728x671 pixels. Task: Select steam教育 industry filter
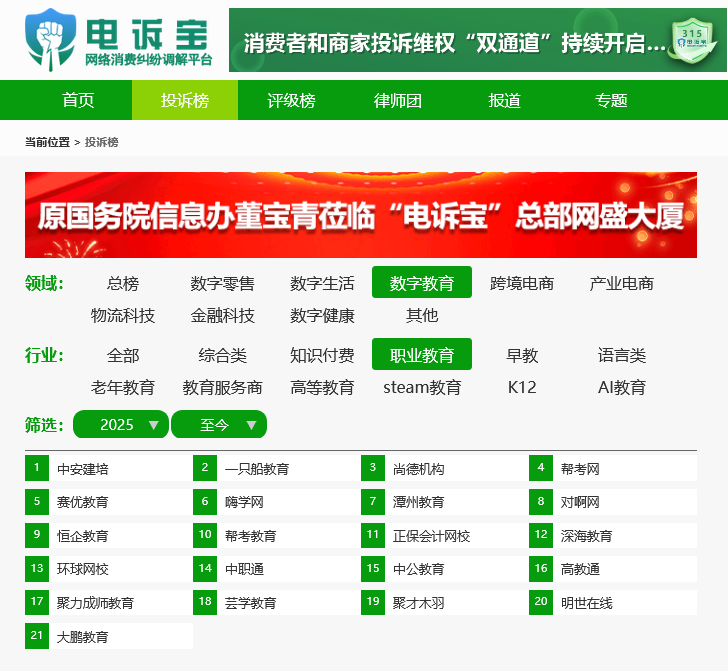click(422, 387)
